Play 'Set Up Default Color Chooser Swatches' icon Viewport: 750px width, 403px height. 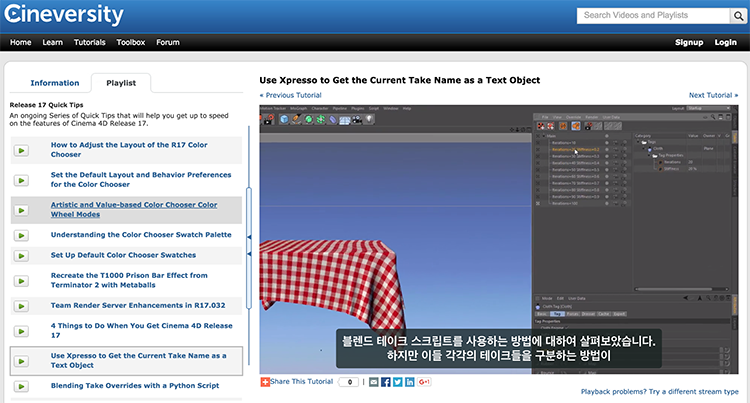21,256
